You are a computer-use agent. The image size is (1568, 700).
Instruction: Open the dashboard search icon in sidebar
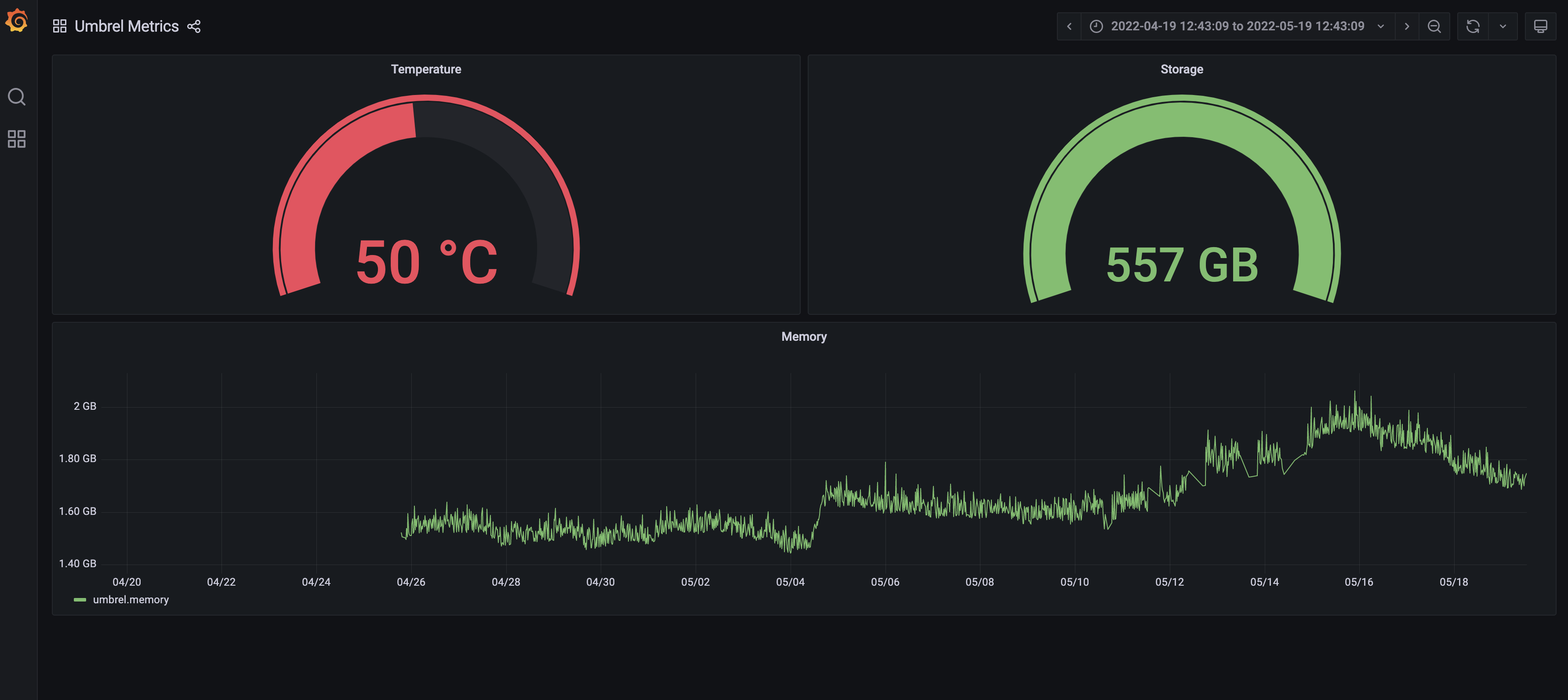(x=16, y=97)
